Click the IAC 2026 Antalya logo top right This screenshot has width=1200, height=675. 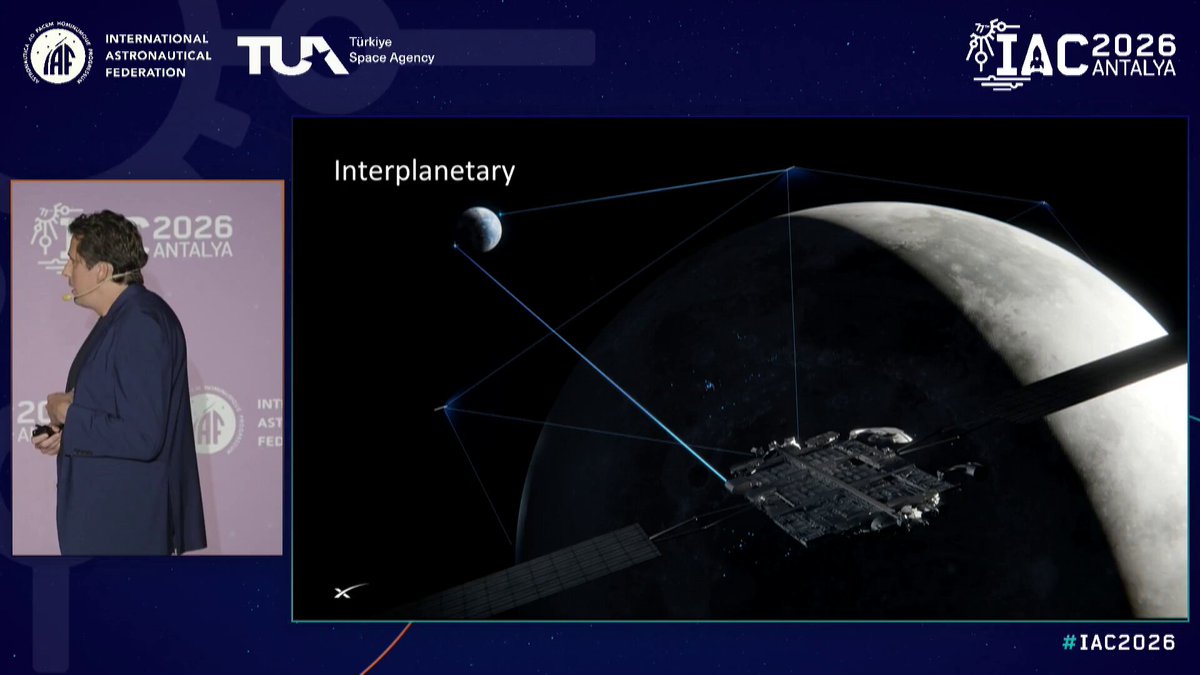(1072, 54)
